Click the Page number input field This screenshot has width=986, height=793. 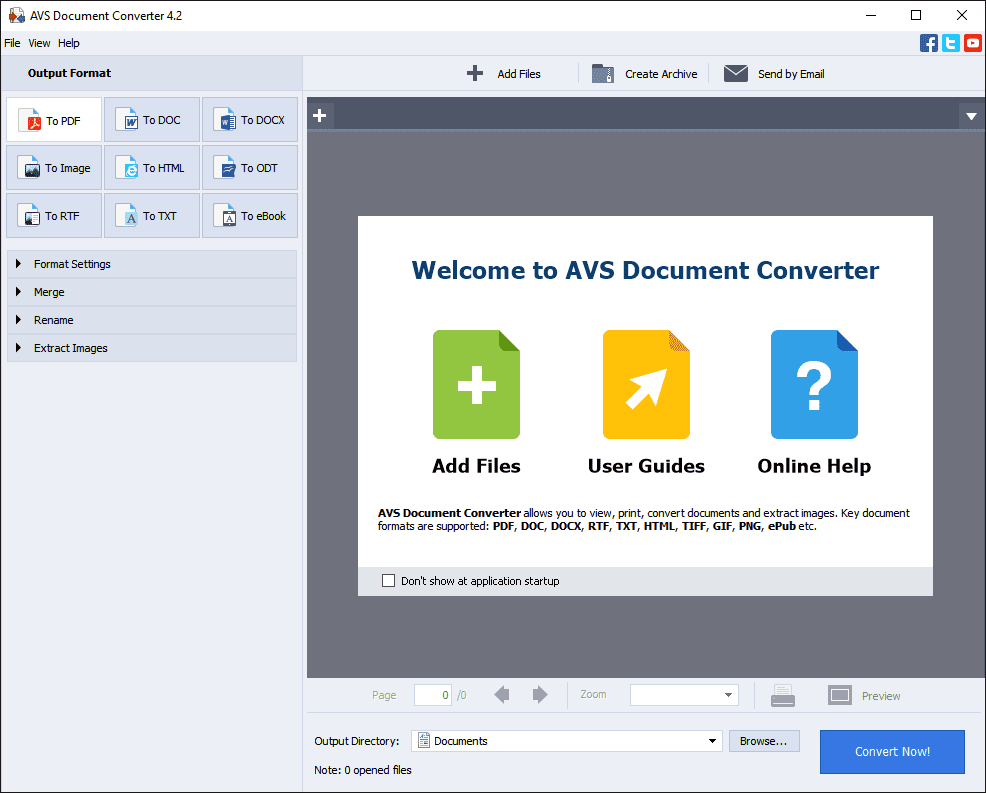433,695
